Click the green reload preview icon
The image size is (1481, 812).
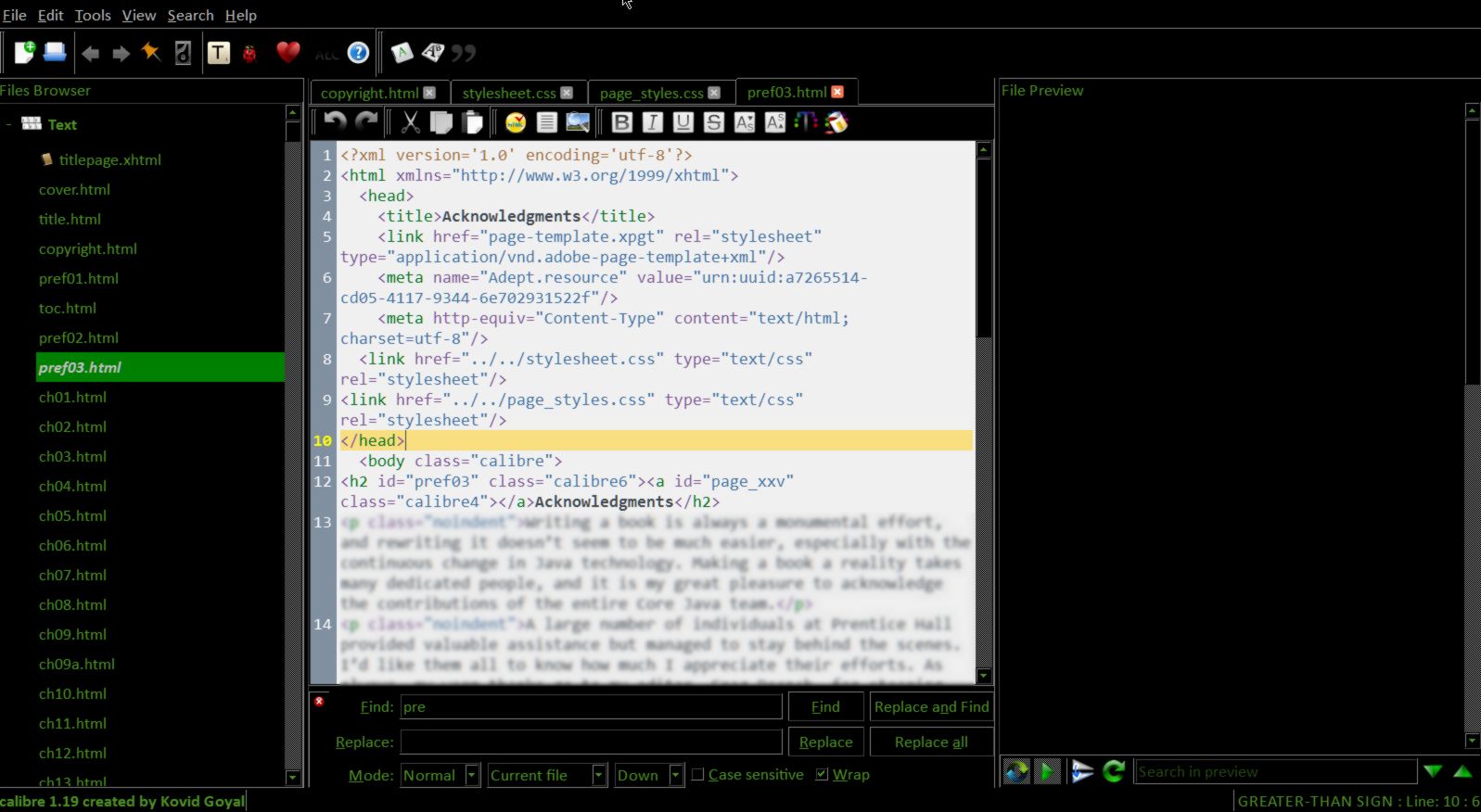tap(1114, 771)
